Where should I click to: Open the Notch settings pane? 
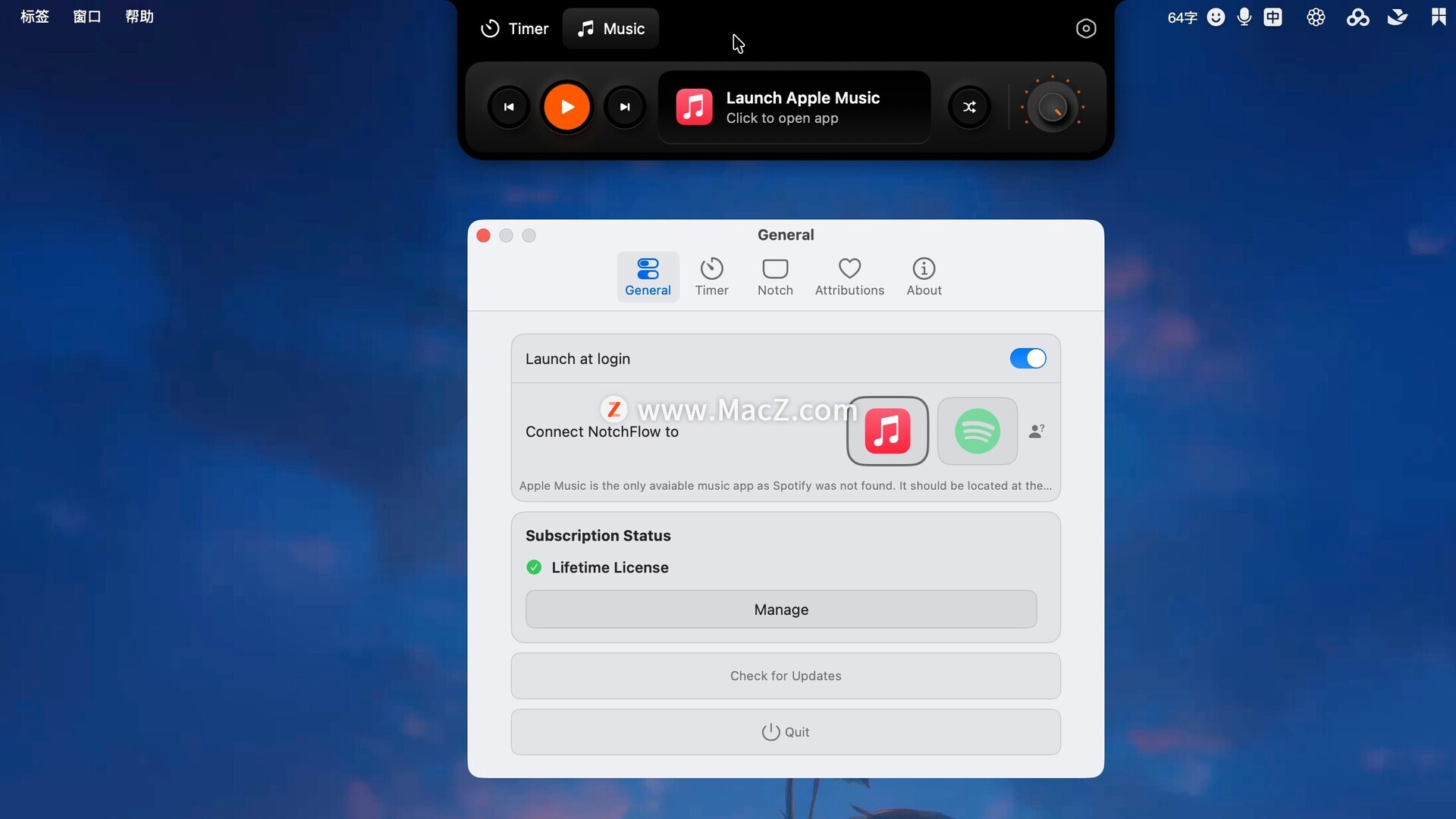[775, 277]
